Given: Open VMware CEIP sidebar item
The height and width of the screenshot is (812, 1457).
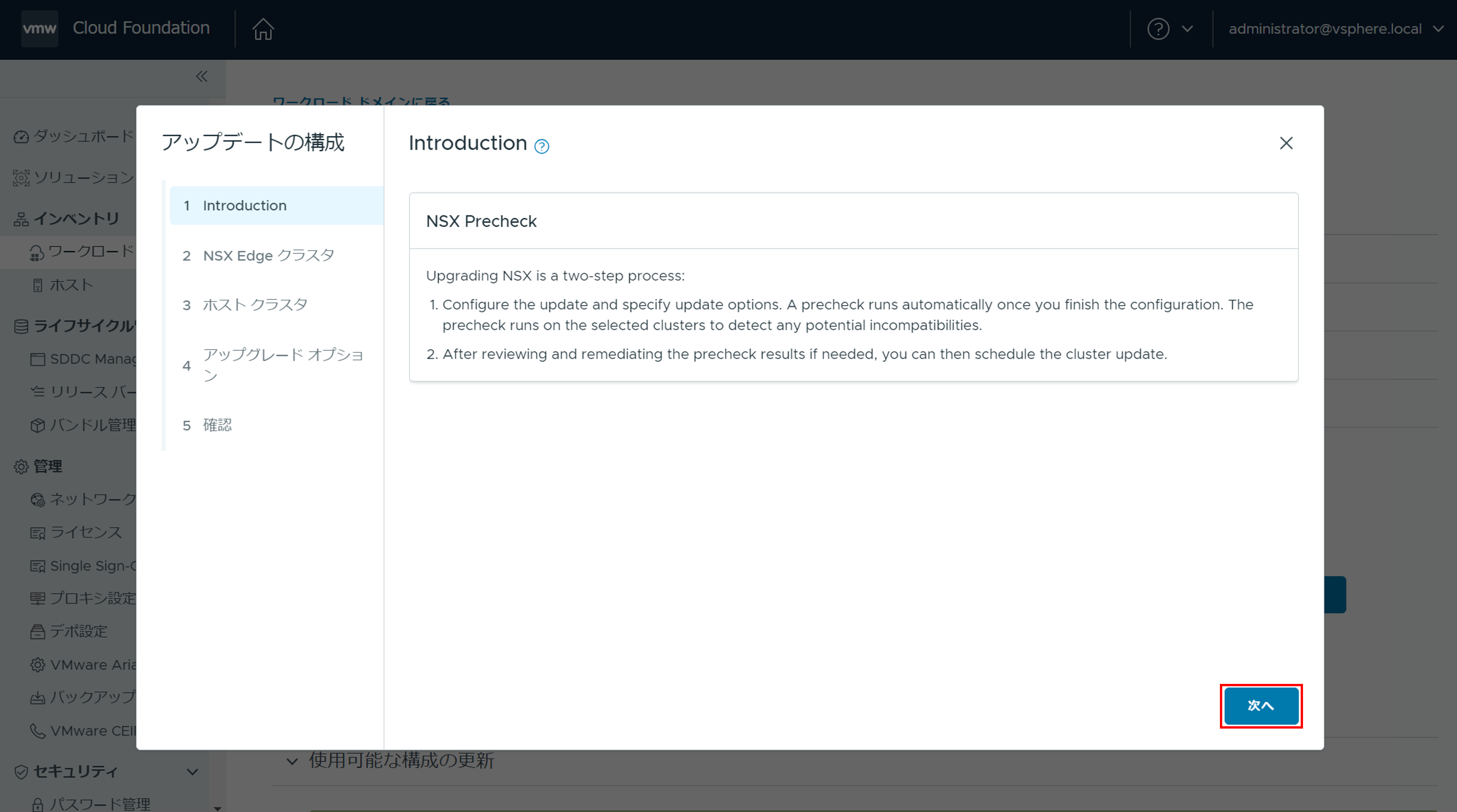Looking at the screenshot, I should pos(82,731).
